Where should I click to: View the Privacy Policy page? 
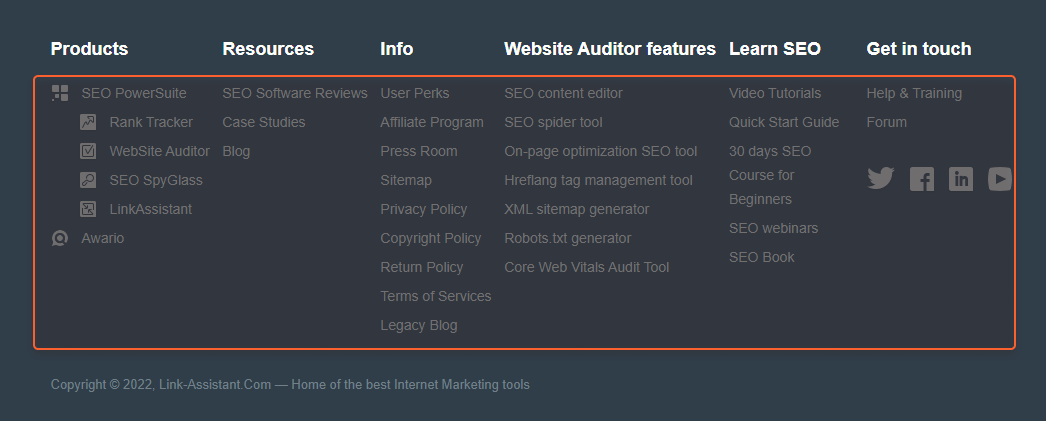click(x=424, y=209)
